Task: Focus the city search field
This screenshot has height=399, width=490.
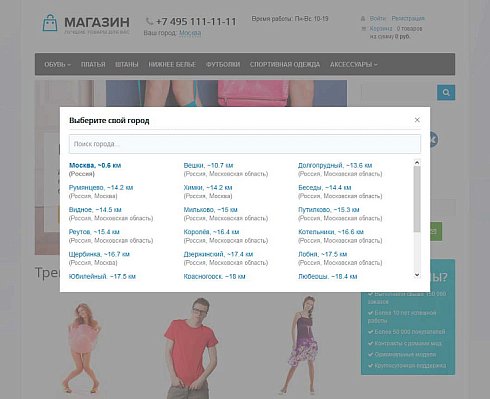Action: [245, 144]
